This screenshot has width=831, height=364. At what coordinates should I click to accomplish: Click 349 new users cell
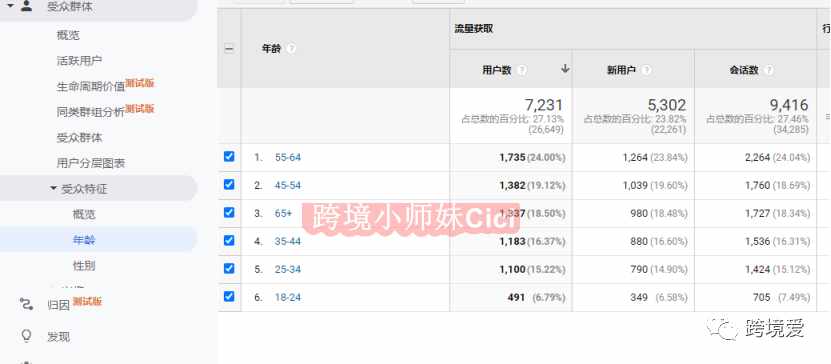point(639,298)
